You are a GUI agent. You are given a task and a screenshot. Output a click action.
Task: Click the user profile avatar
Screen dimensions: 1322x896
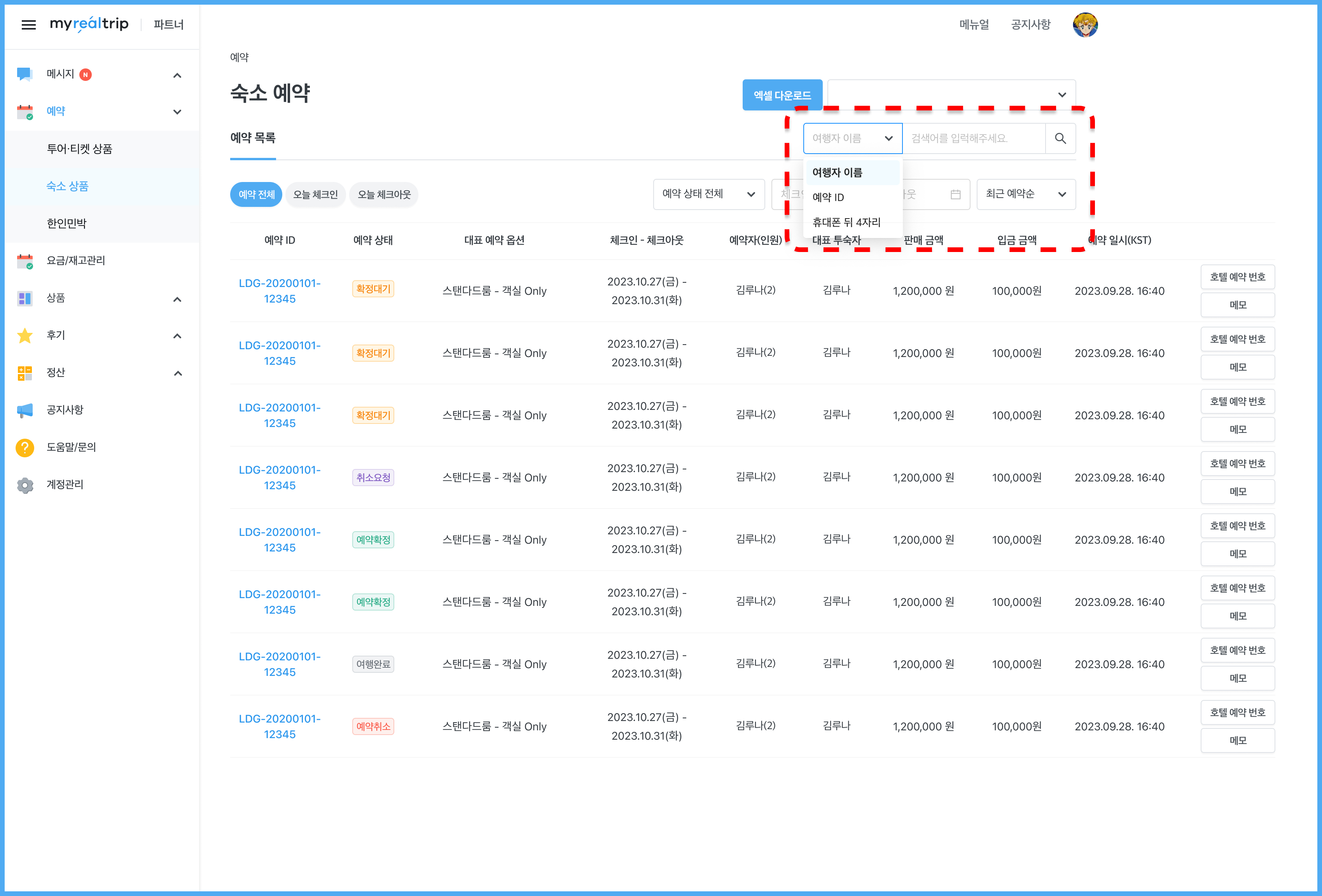(x=1085, y=25)
